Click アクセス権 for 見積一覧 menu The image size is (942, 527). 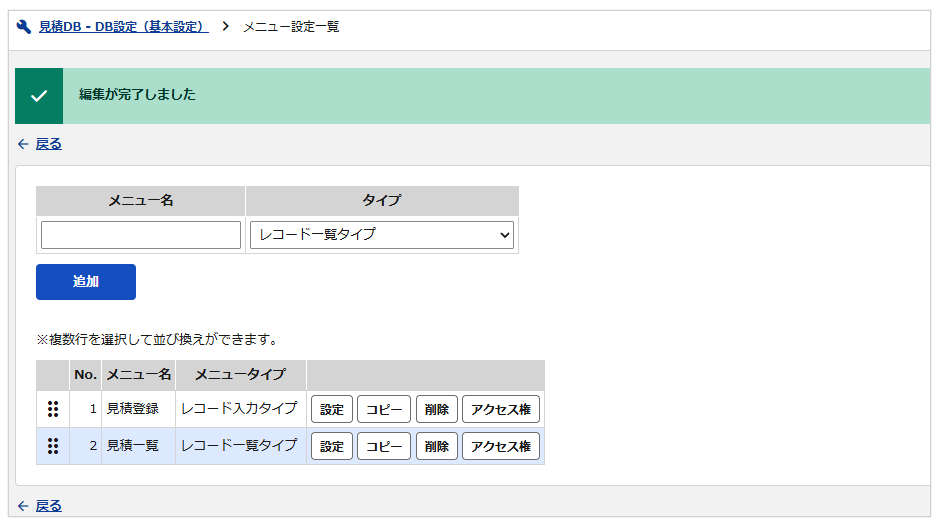[x=501, y=446]
